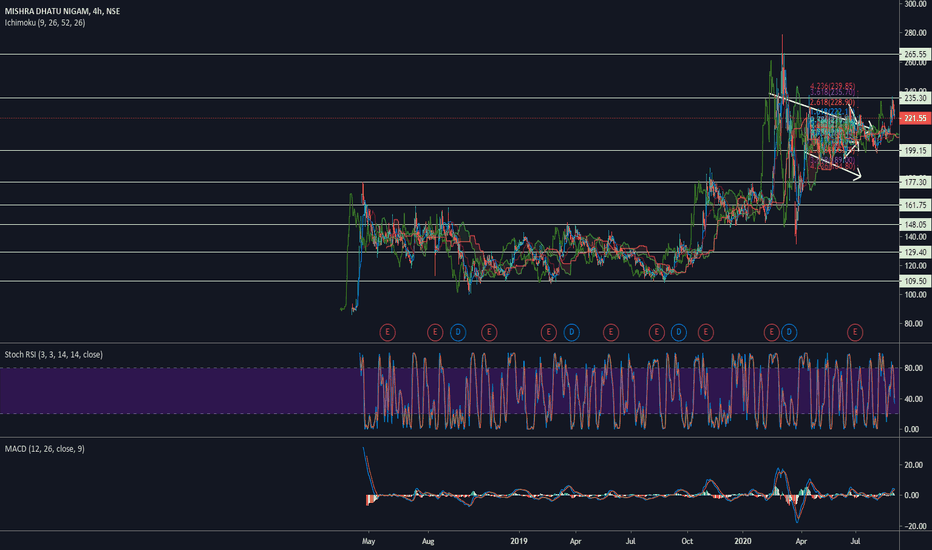The image size is (932, 550).
Task: Click the 148.05 price level label
Action: point(915,225)
